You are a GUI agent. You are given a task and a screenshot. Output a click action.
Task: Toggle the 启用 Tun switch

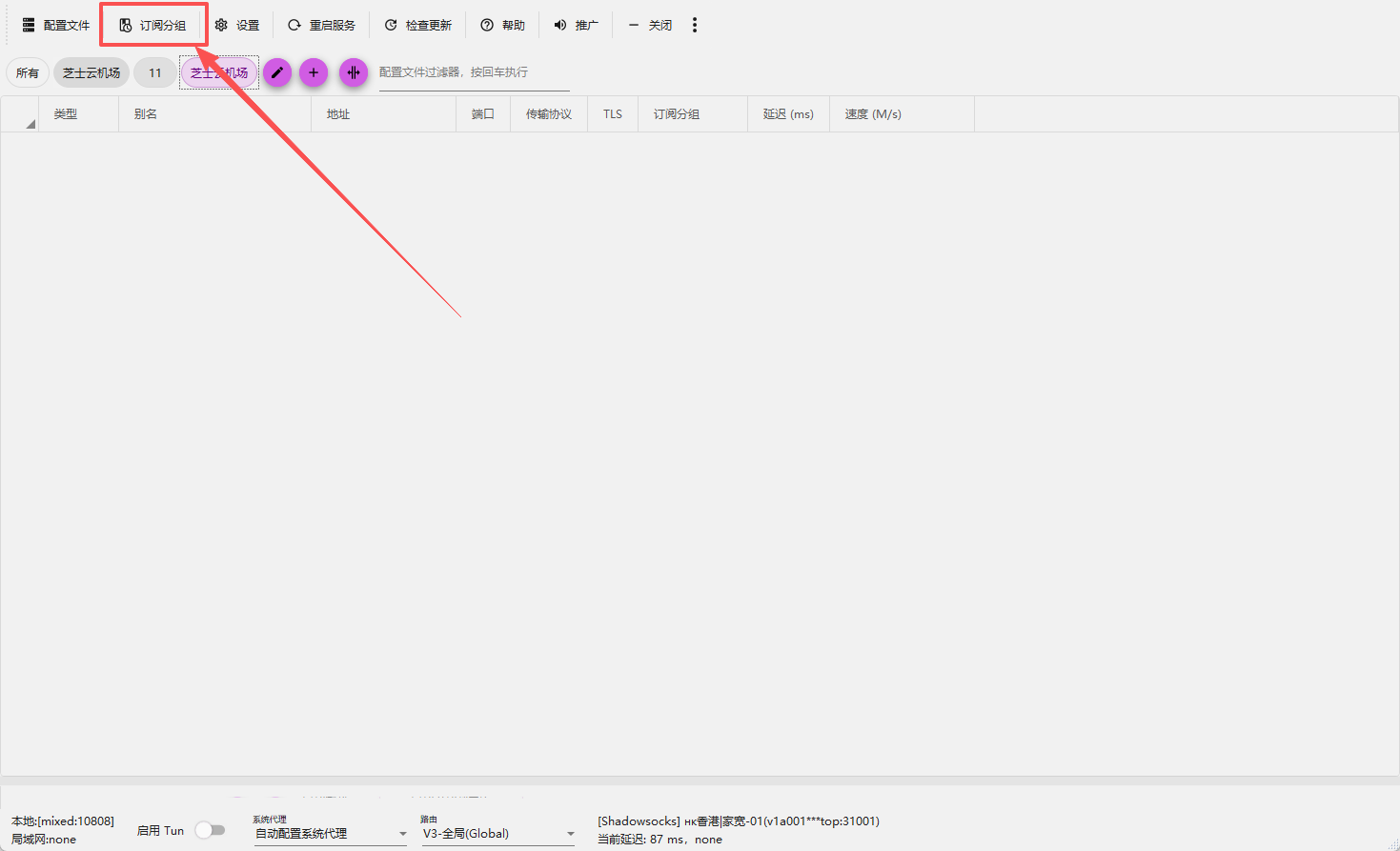point(210,830)
